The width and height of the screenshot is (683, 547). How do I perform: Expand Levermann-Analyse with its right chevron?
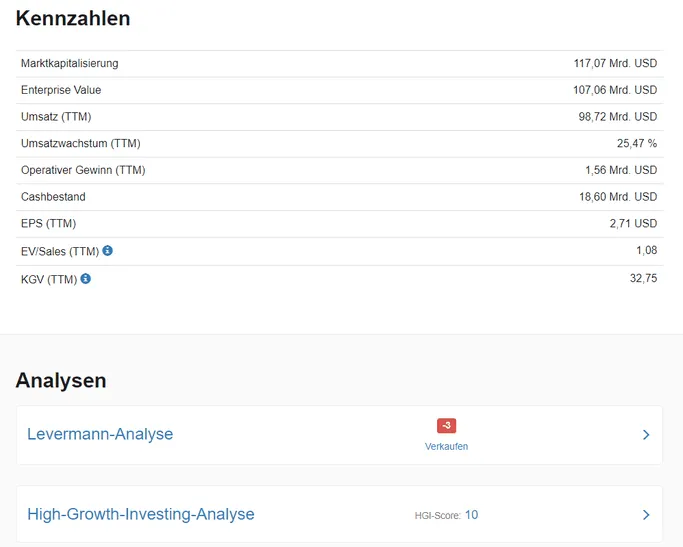646,435
